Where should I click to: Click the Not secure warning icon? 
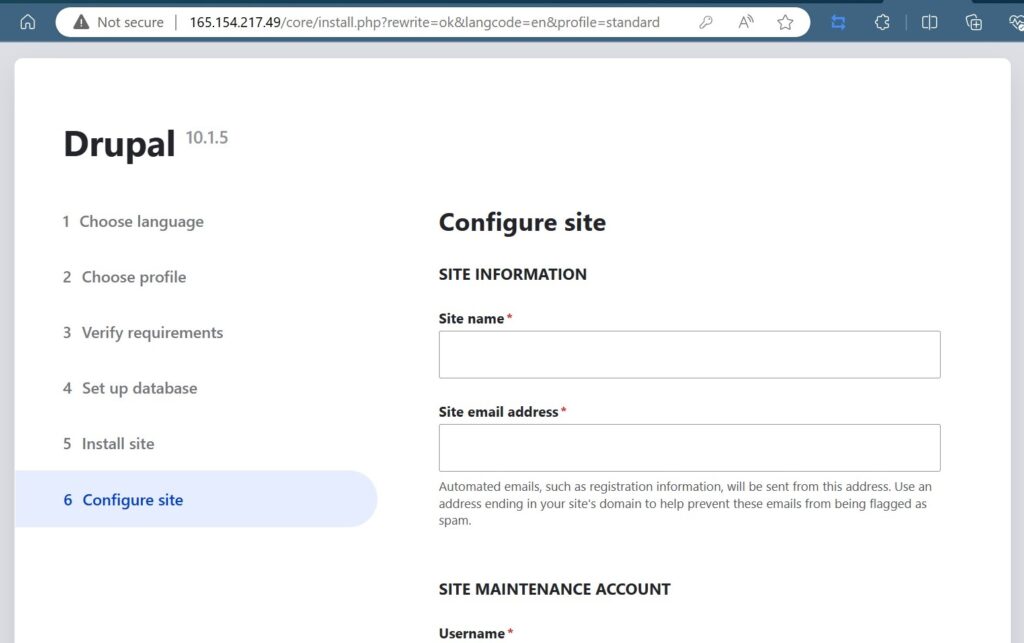[x=81, y=21]
